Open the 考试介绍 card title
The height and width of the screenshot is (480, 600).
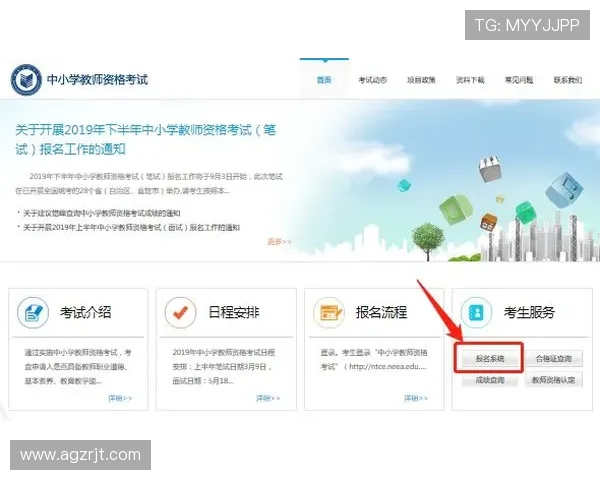pos(85,312)
